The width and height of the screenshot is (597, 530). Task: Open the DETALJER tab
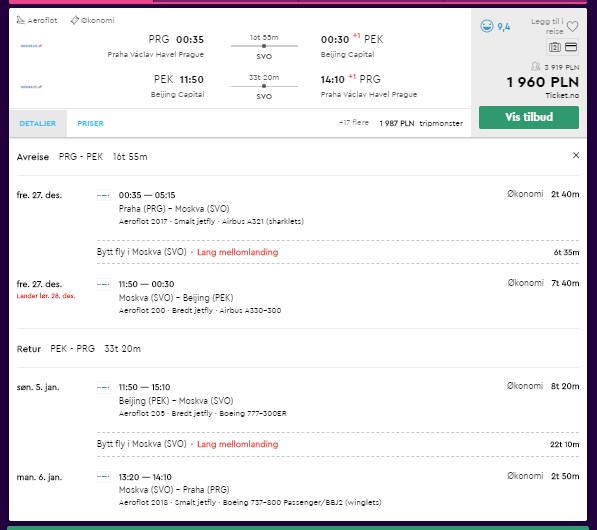[38, 123]
